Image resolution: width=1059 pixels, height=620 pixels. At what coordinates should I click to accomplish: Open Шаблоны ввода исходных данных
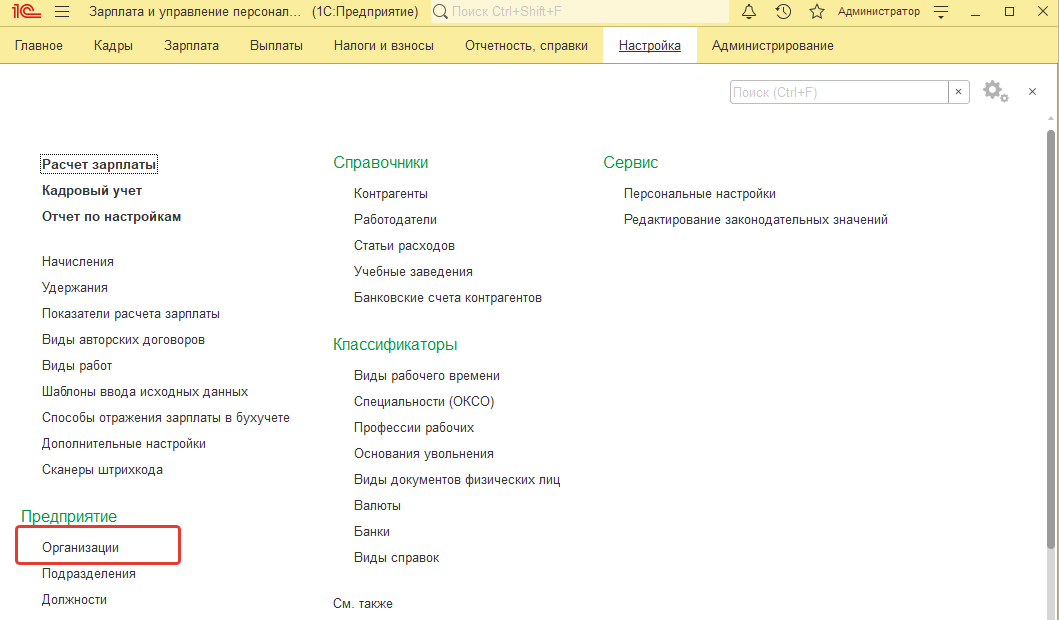[145, 392]
